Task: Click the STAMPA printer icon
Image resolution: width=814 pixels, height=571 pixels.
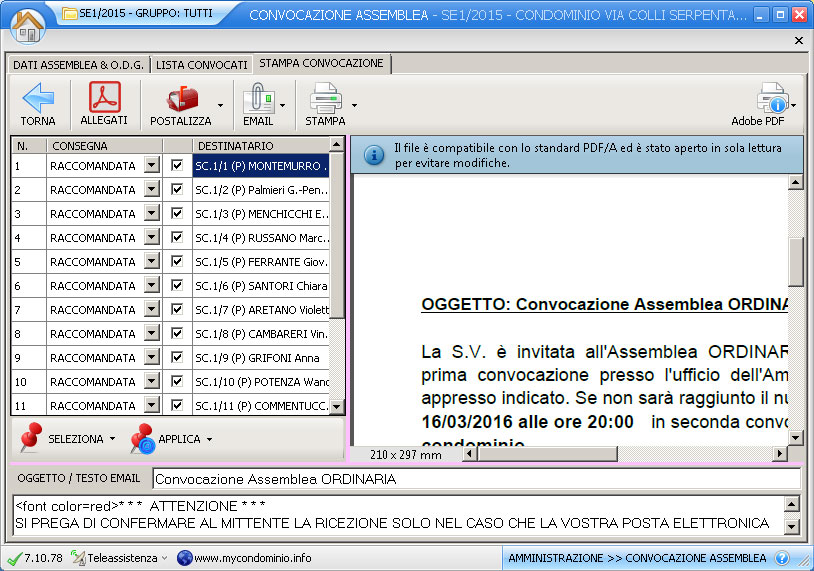Action: (326, 98)
